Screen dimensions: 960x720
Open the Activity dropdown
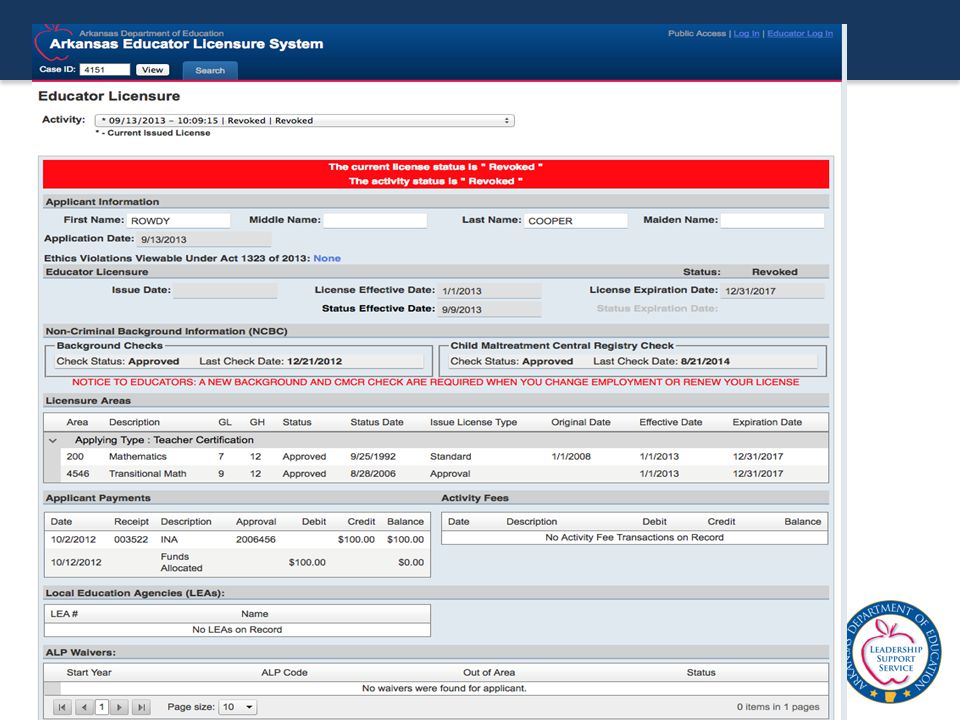(304, 121)
